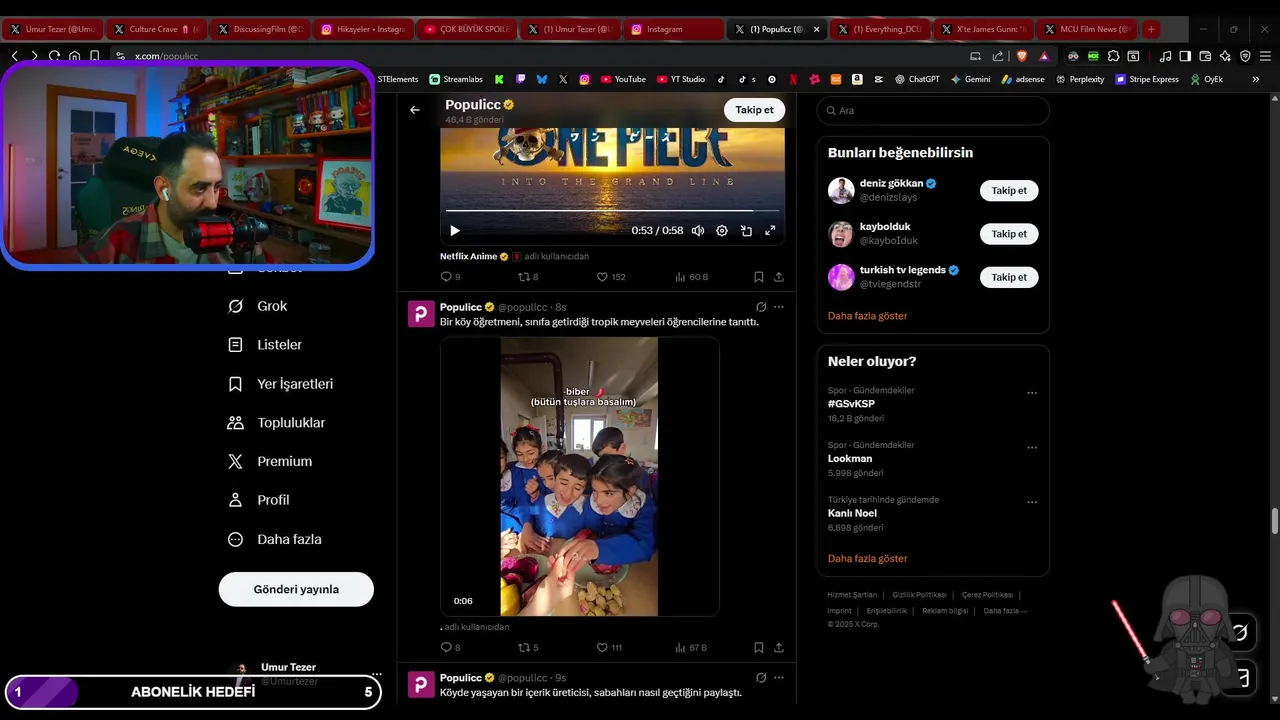Screen dimensions: 1280x720
Task: Expand Daha fazla footer menu
Action: [1005, 611]
